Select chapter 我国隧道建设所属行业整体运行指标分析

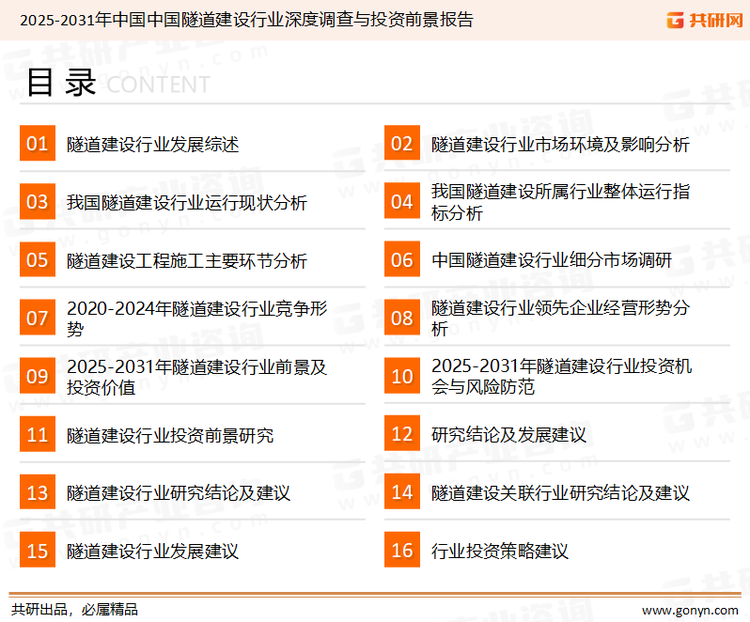point(560,202)
